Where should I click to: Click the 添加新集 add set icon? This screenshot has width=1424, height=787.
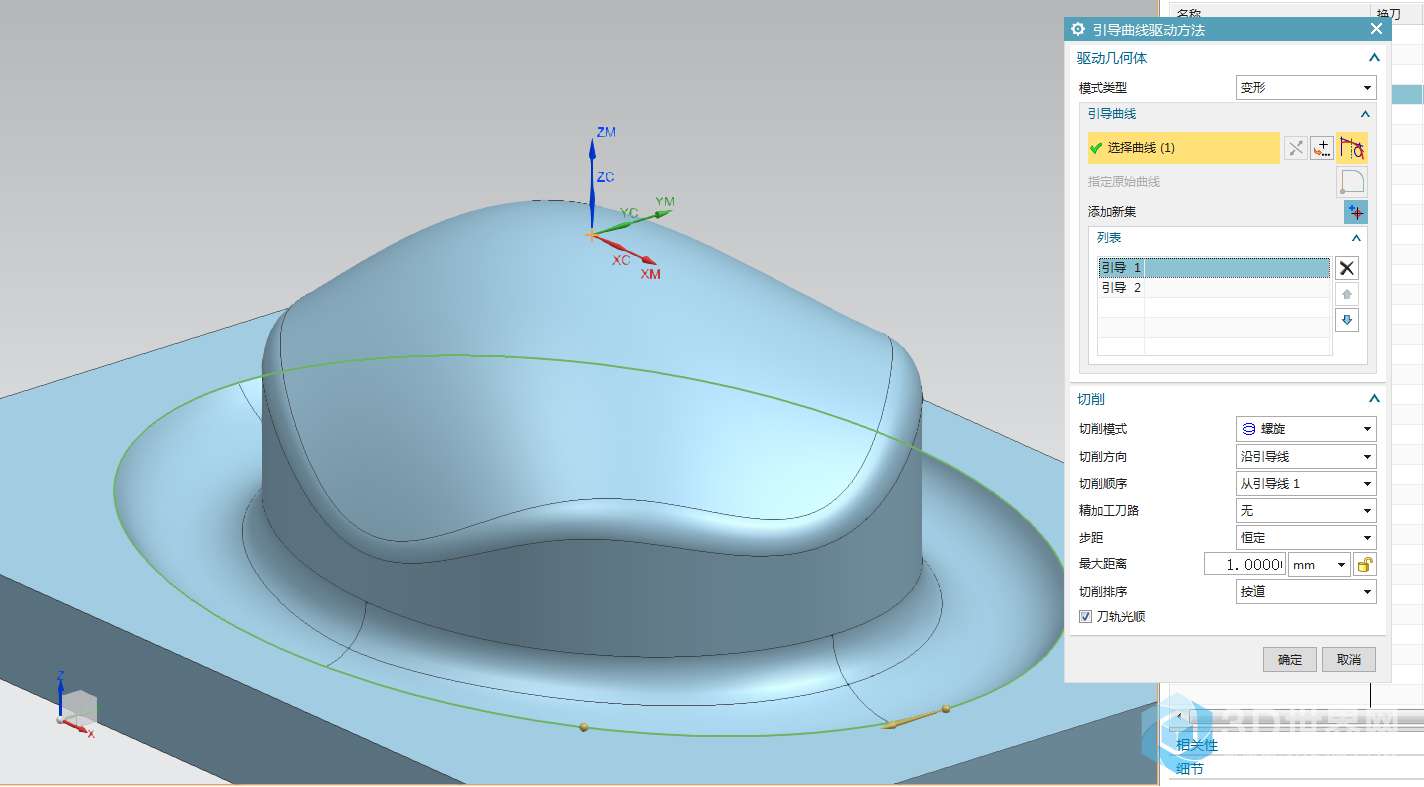pyautogui.click(x=1355, y=212)
